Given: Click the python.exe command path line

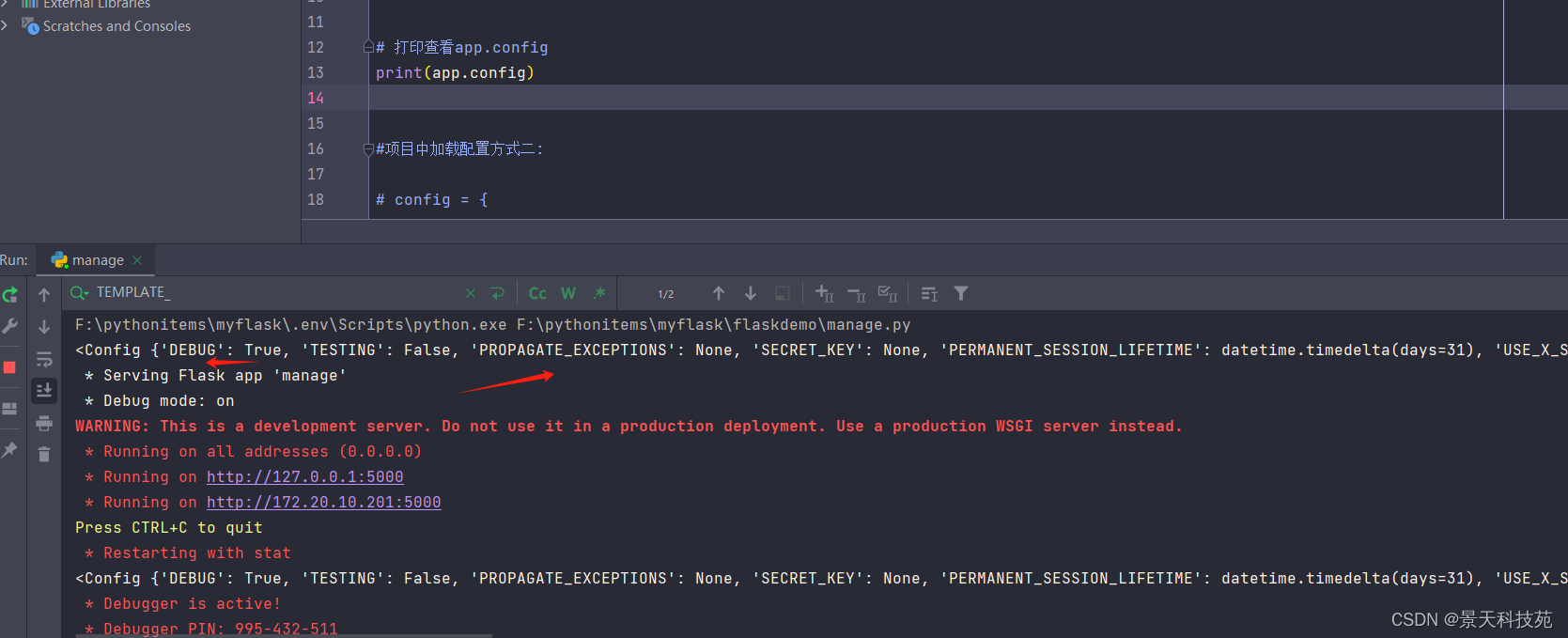Looking at the screenshot, I should click(493, 325).
